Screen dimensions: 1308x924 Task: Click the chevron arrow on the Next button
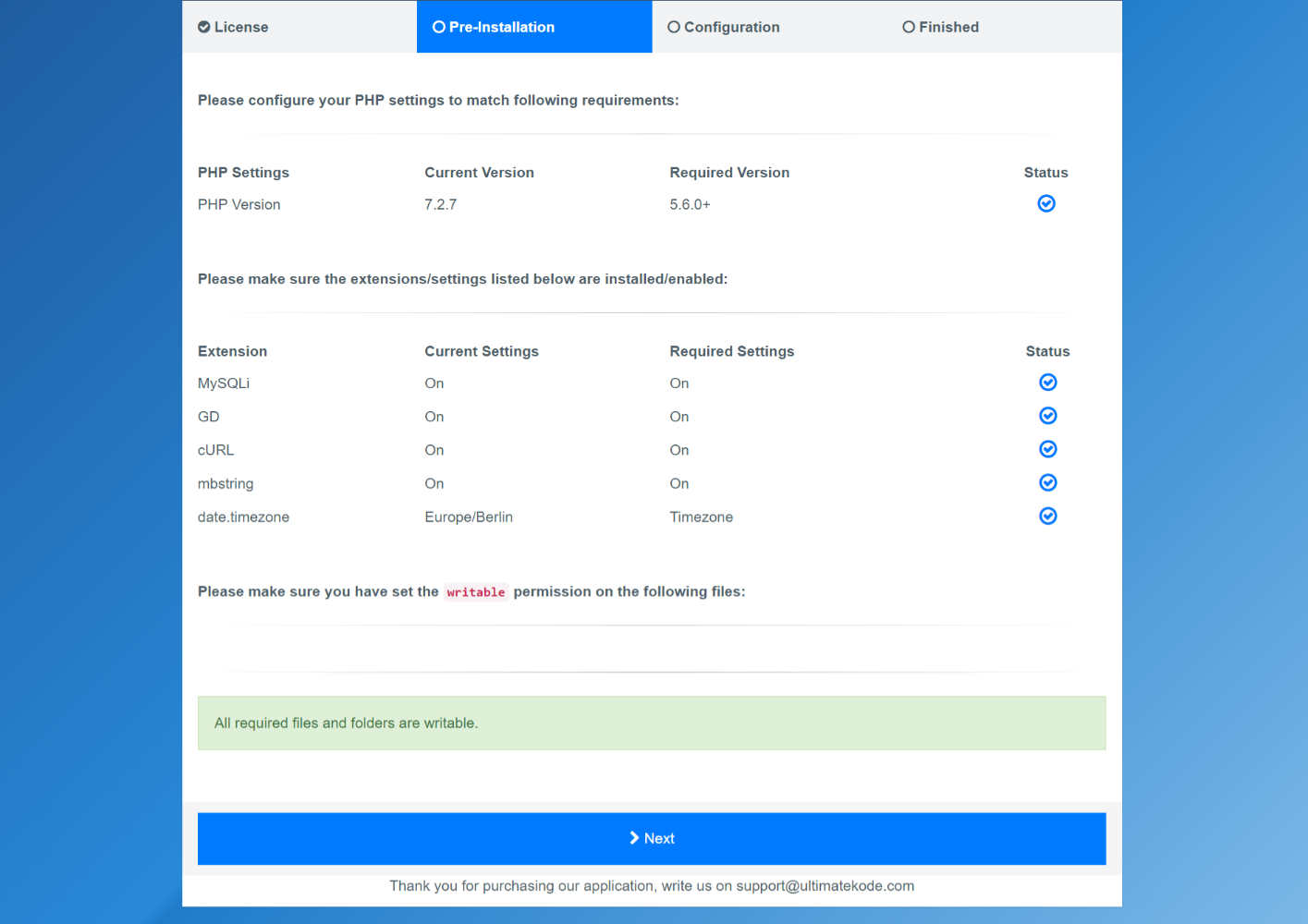click(634, 838)
